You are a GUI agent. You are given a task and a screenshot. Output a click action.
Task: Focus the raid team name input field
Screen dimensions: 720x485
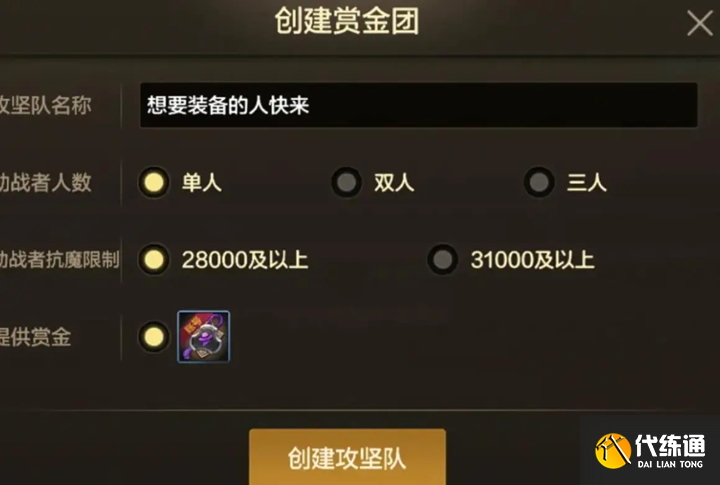tap(419, 105)
